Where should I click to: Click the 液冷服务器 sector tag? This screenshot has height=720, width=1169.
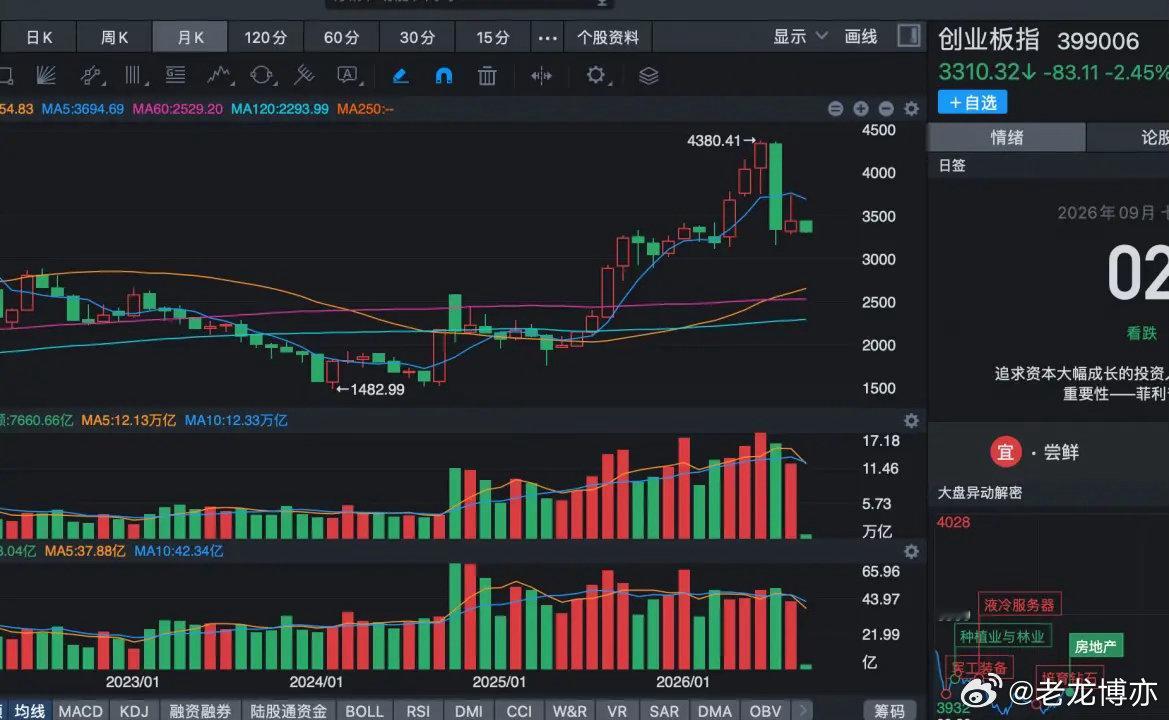click(1019, 604)
